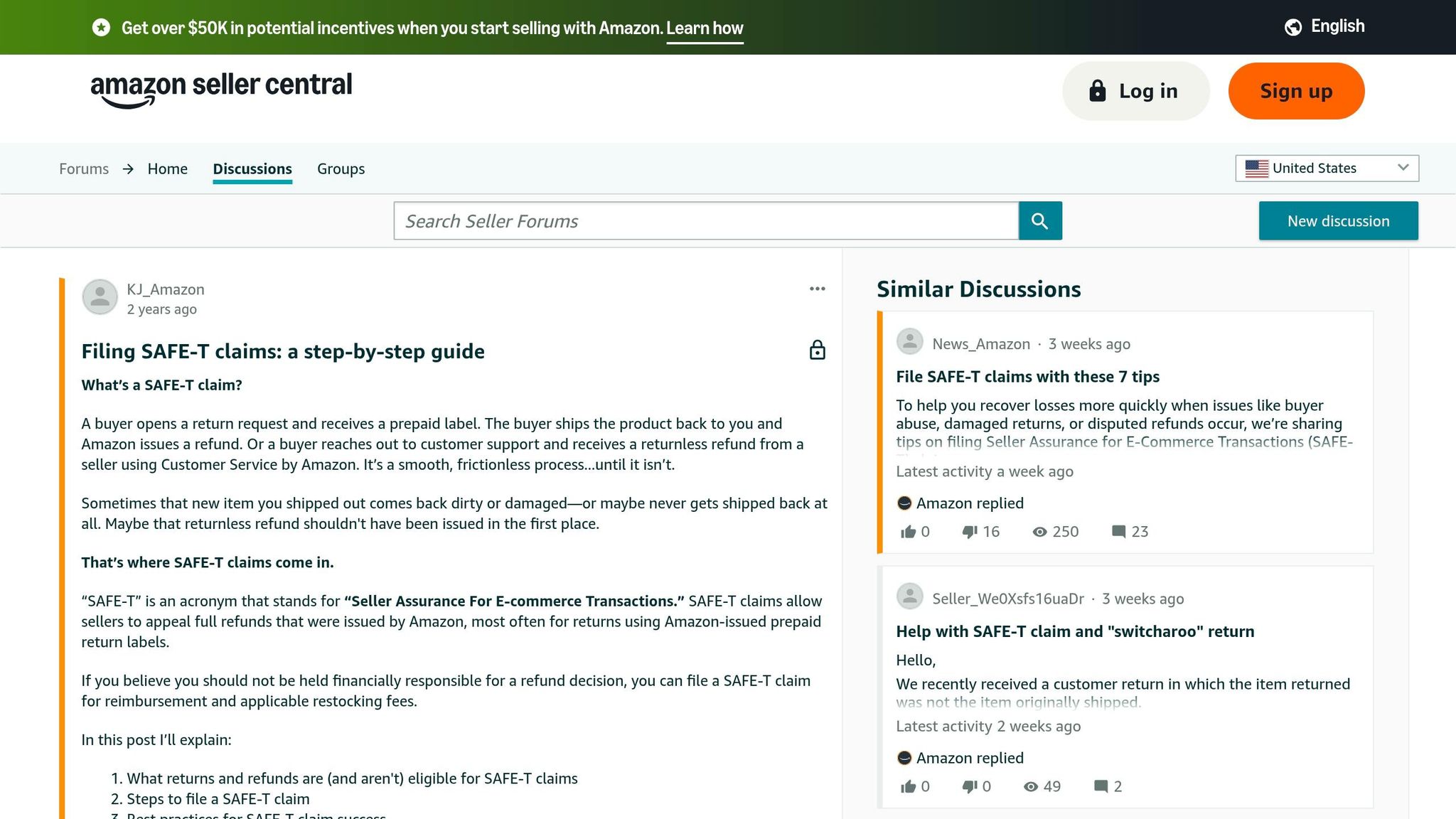Go to the Home tab

pyautogui.click(x=168, y=168)
